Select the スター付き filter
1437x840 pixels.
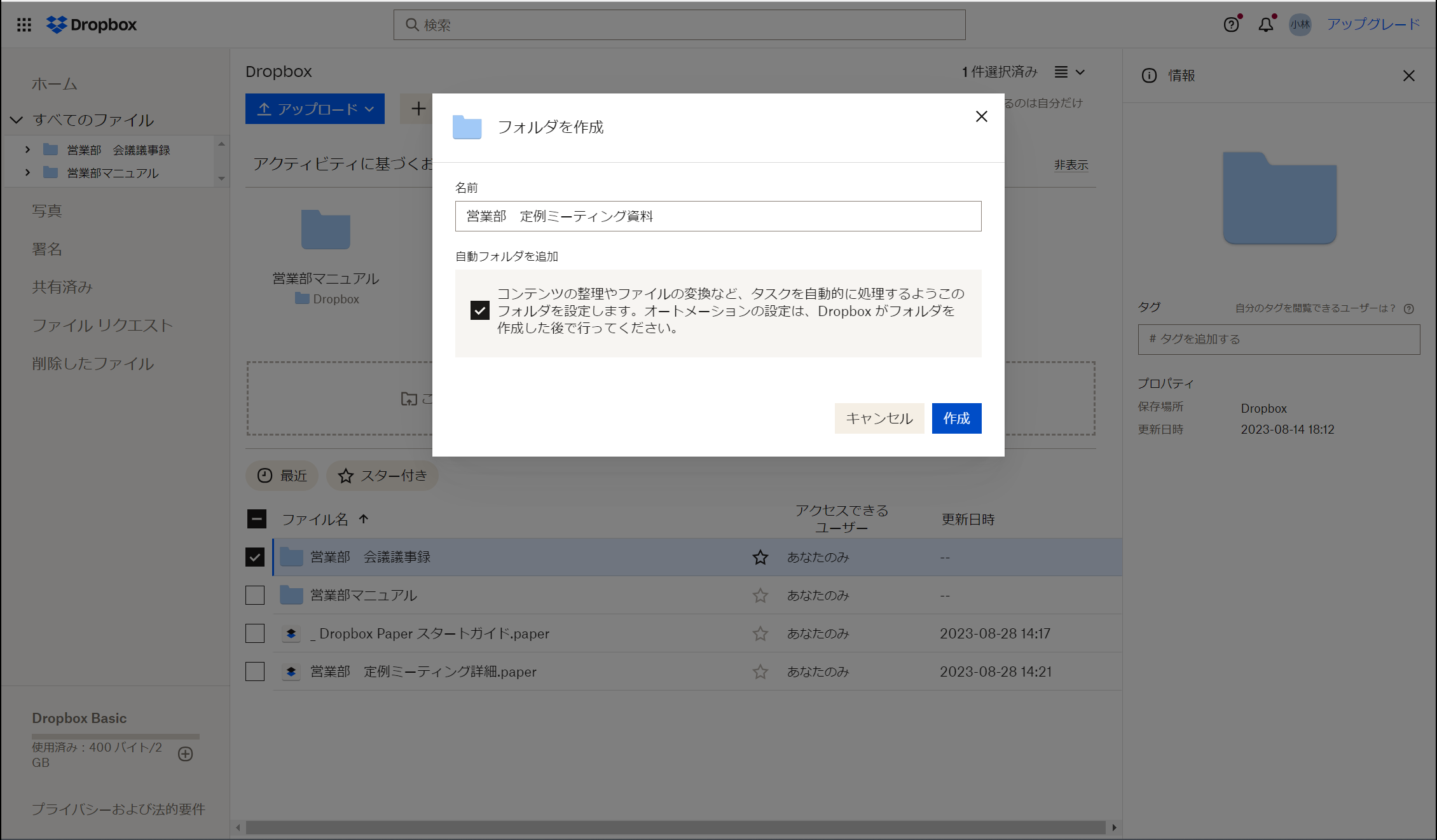click(x=382, y=475)
